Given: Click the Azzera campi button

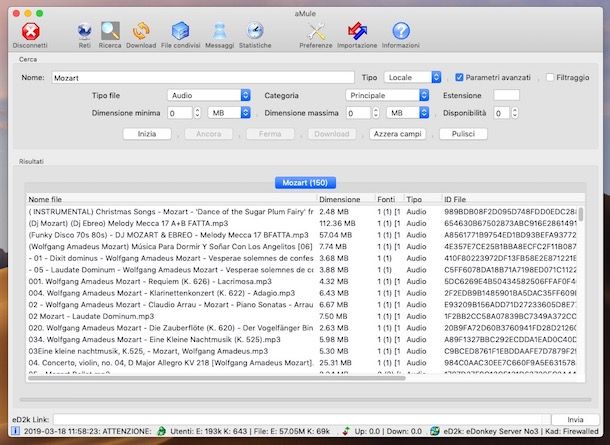Looking at the screenshot, I should (x=397, y=134).
